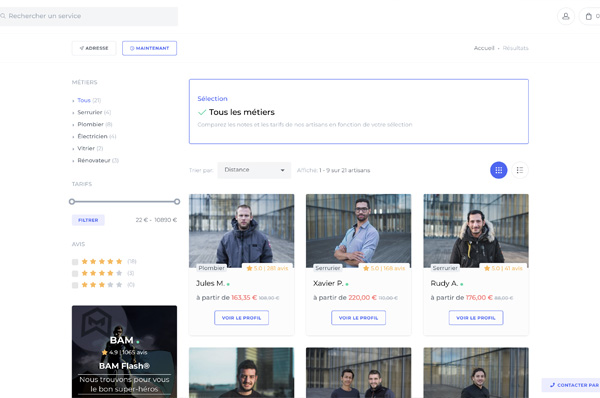The height and width of the screenshot is (398, 600).
Task: Click the Résultats breadcrumb
Action: pyautogui.click(x=515, y=48)
